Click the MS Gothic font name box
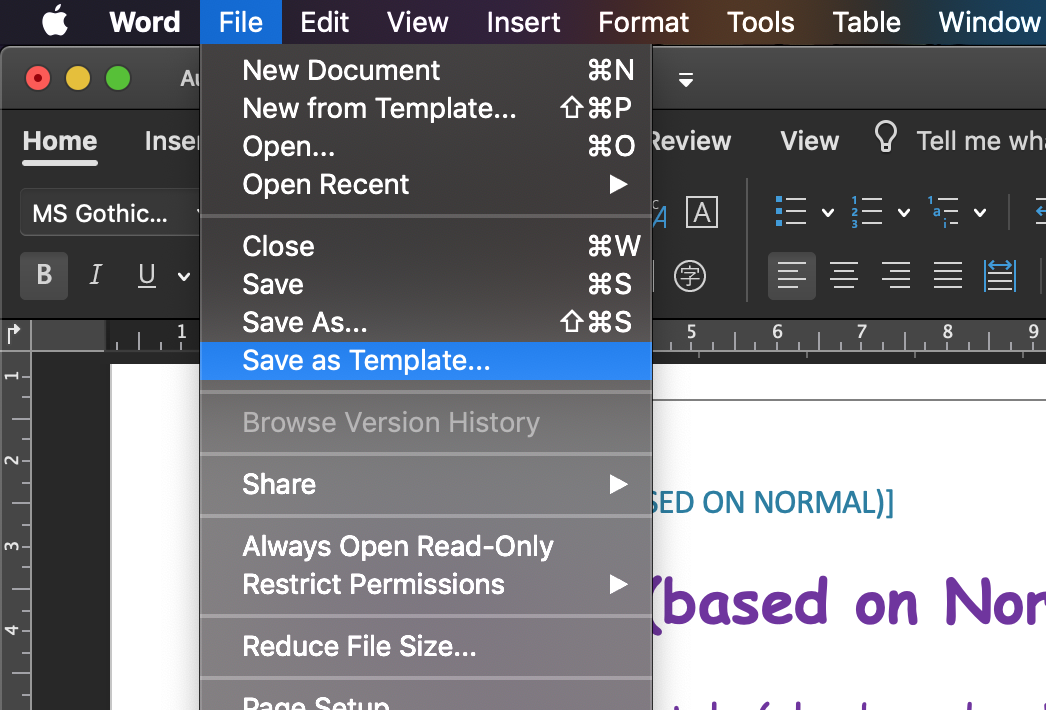Screen dimensions: 1046x710 110,213
